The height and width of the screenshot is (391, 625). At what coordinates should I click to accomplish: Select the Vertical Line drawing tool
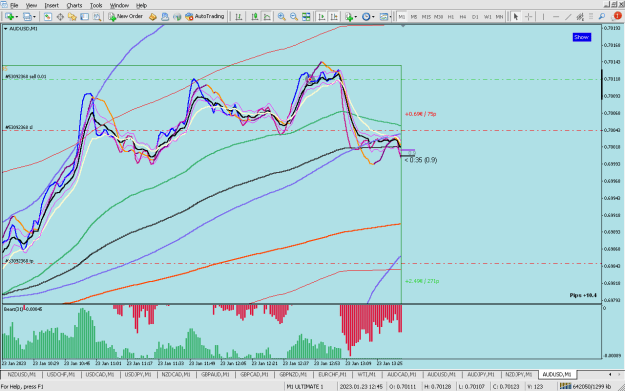(x=543, y=17)
